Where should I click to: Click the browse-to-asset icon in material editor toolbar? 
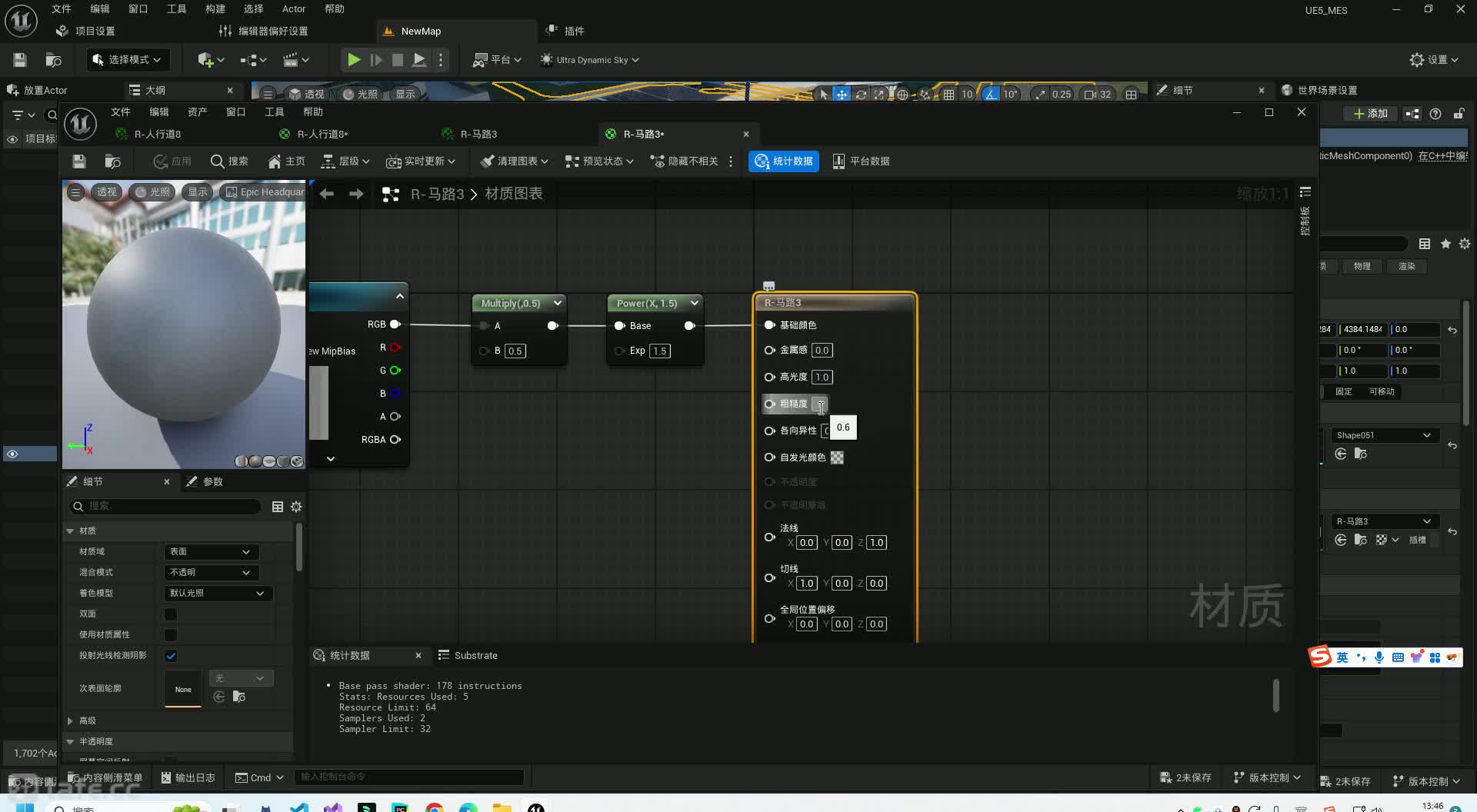113,161
